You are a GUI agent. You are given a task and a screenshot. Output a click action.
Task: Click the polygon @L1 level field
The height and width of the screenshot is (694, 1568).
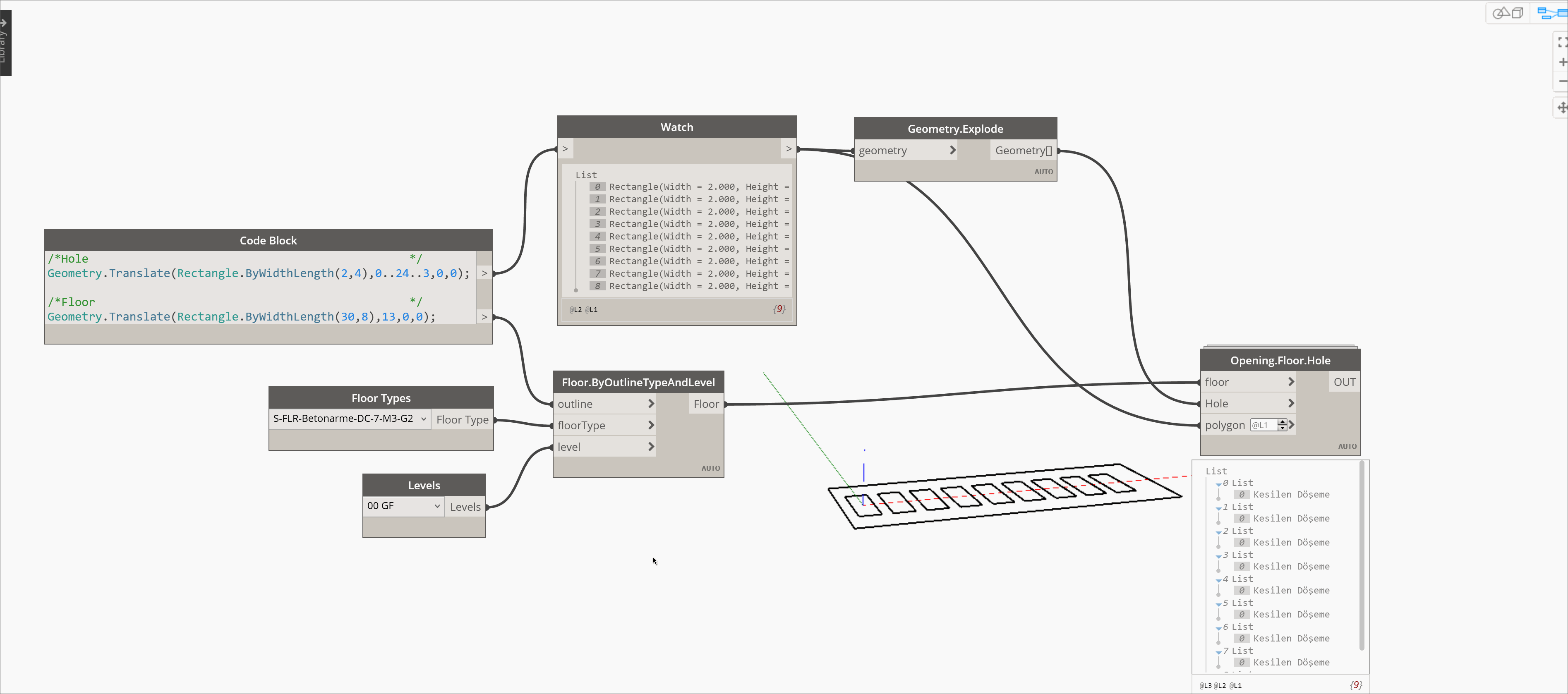tap(1264, 425)
